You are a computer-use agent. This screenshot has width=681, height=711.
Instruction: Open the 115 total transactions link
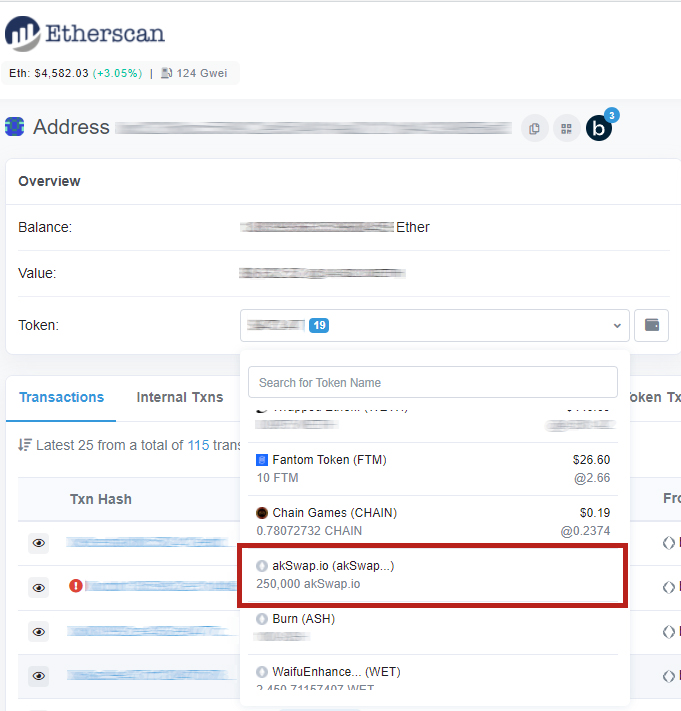pos(199,445)
